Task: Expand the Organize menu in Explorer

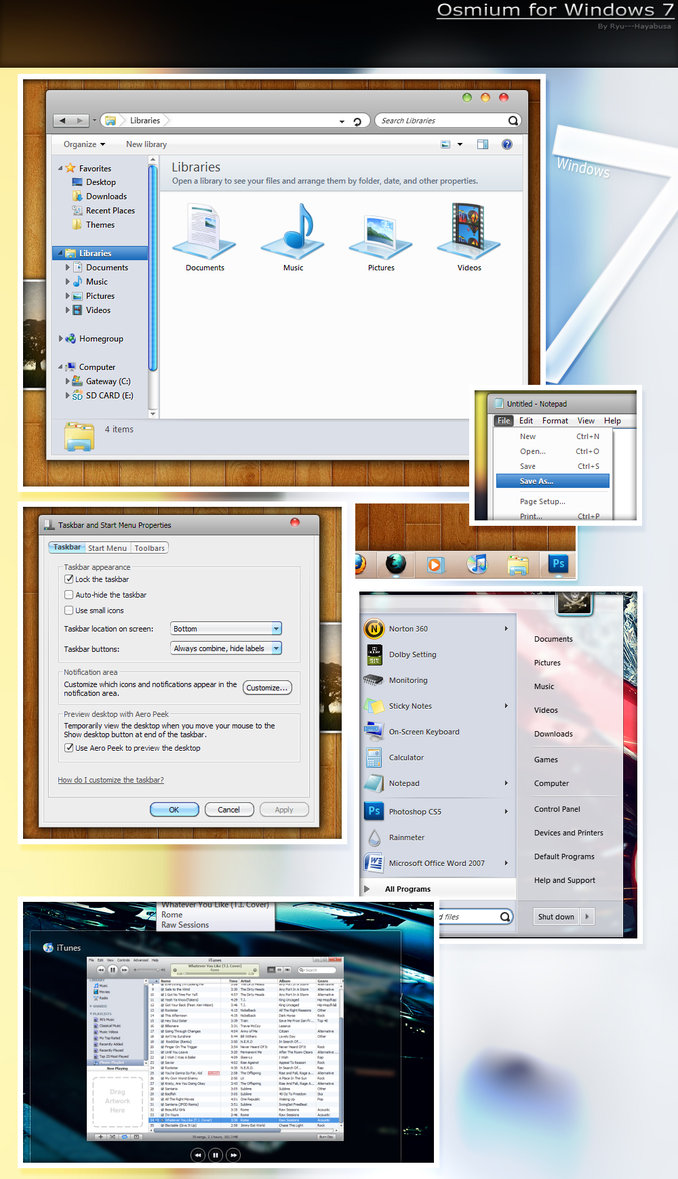Action: [x=84, y=145]
